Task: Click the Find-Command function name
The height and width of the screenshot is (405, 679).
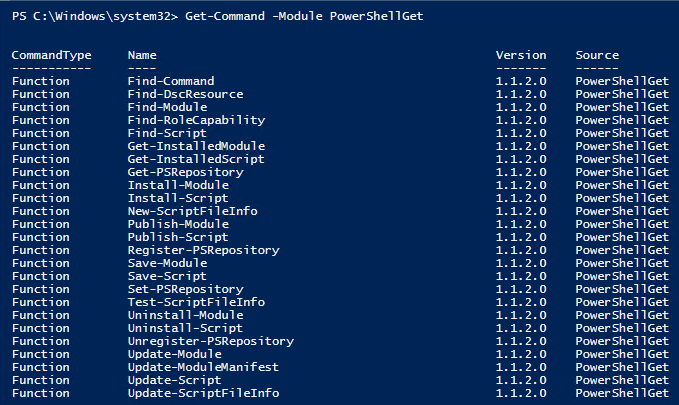Action: tap(171, 81)
